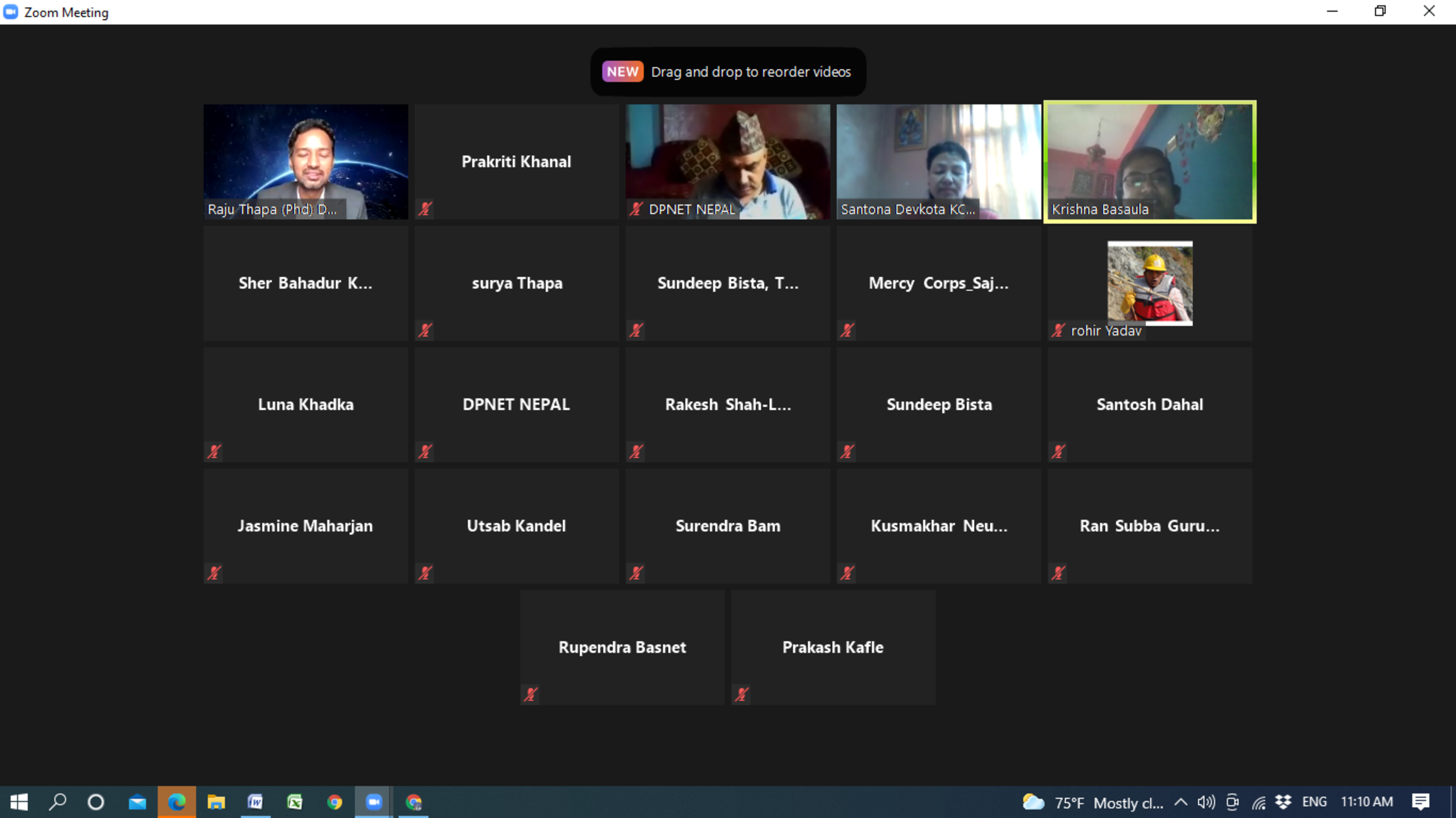Open Excel from the taskbar
Image resolution: width=1456 pixels, height=818 pixels.
point(294,802)
